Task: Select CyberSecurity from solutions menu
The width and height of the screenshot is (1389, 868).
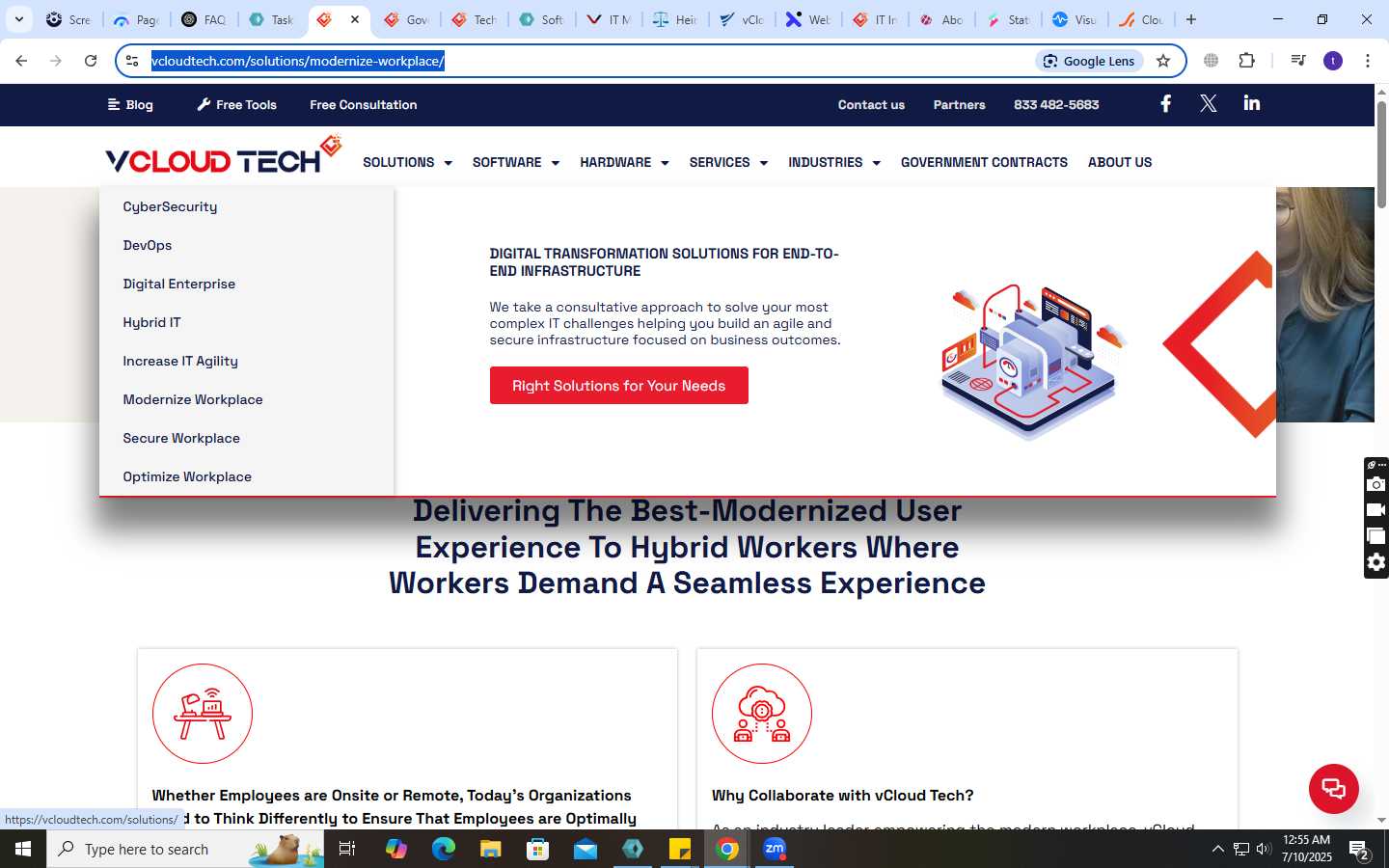Action: pos(170,206)
